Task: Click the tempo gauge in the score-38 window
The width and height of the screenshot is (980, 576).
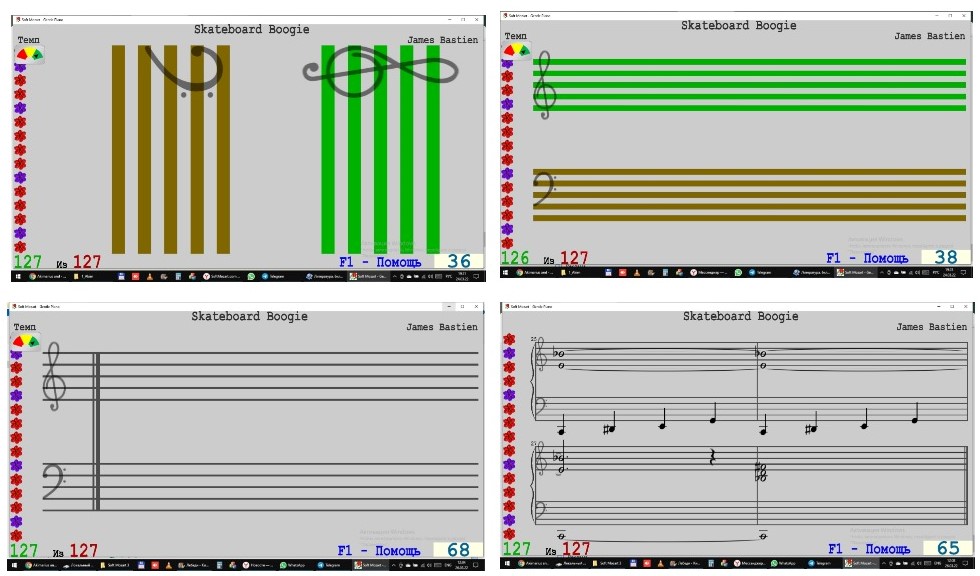Action: point(516,51)
